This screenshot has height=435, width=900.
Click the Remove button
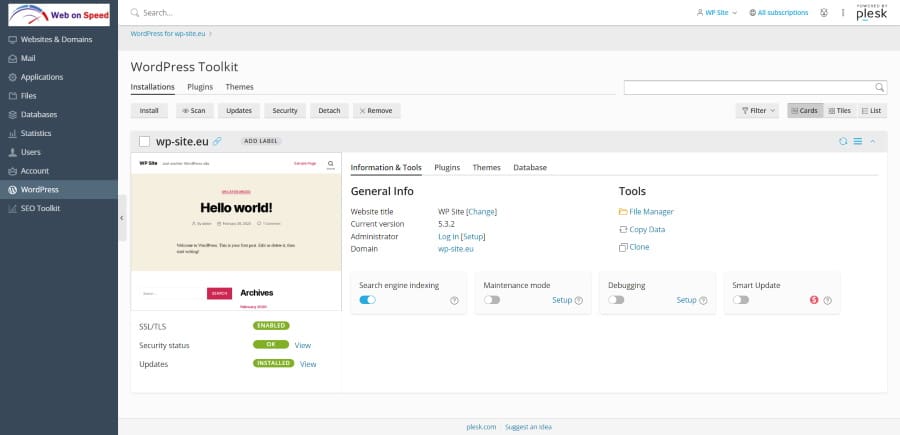tap(377, 111)
